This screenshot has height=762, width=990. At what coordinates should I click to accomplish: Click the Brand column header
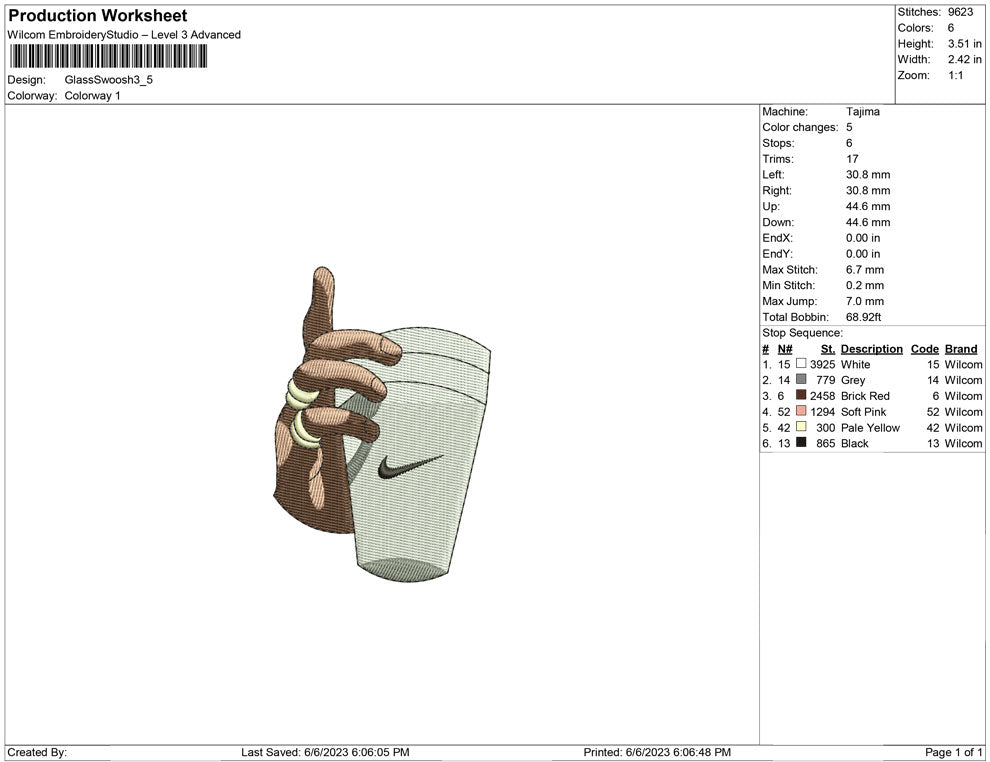point(961,348)
